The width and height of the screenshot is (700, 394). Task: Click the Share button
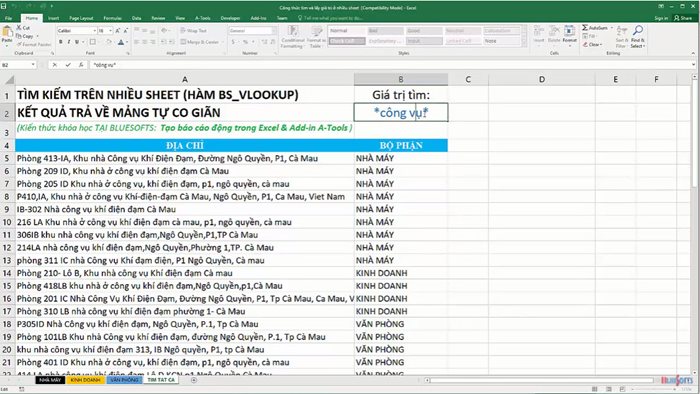[x=683, y=18]
